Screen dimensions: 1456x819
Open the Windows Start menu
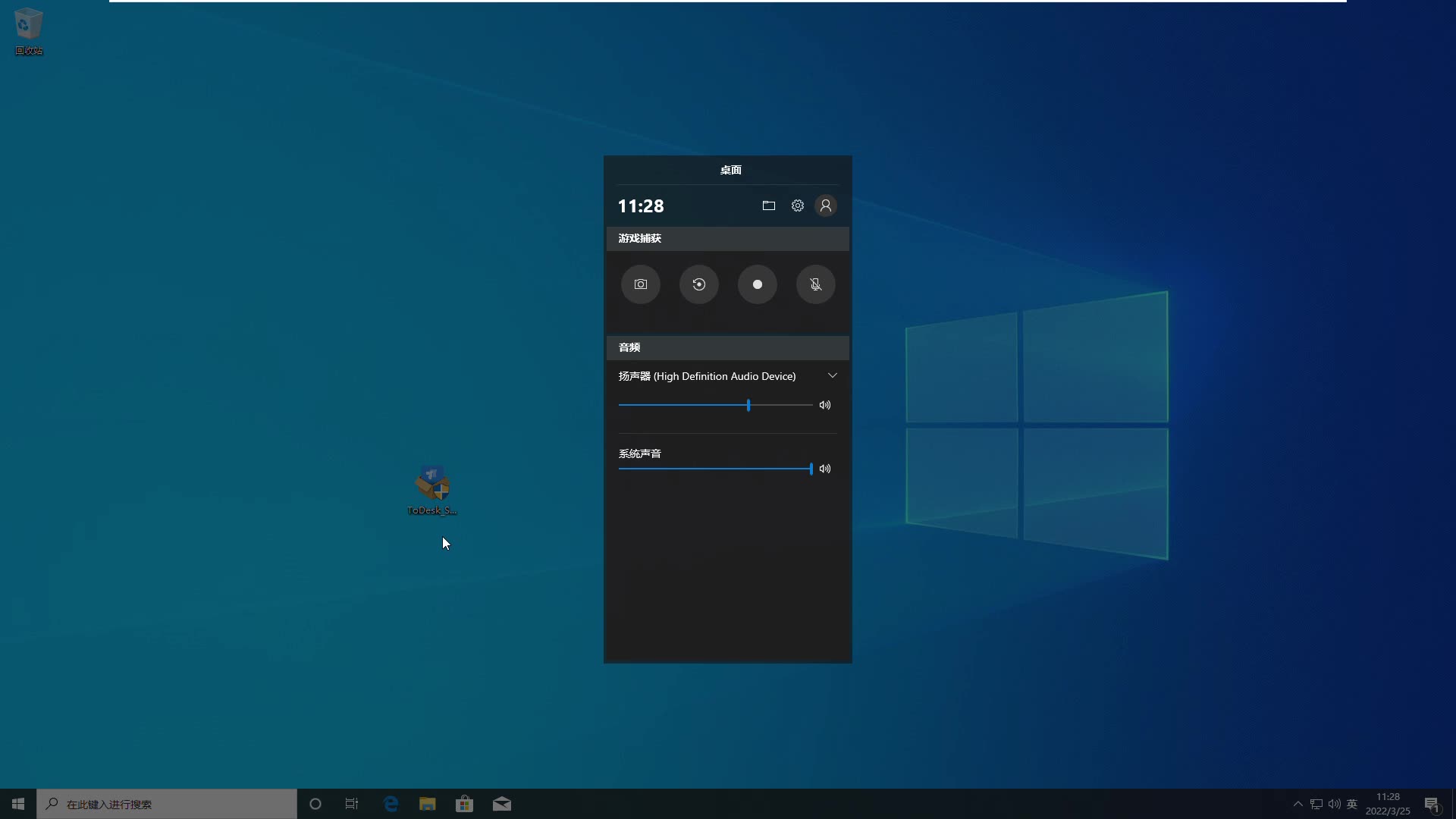(x=18, y=804)
